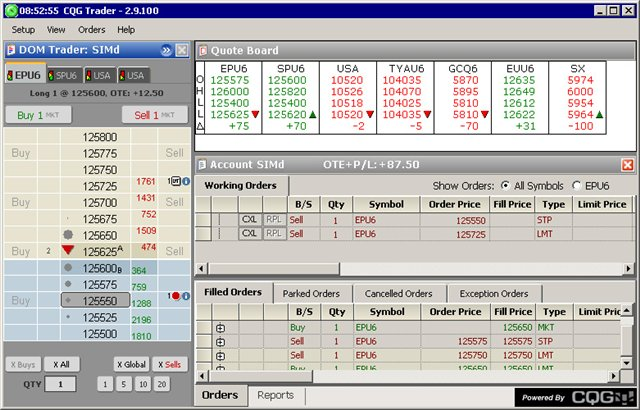Switch to the Parked Orders tab

coord(312,293)
